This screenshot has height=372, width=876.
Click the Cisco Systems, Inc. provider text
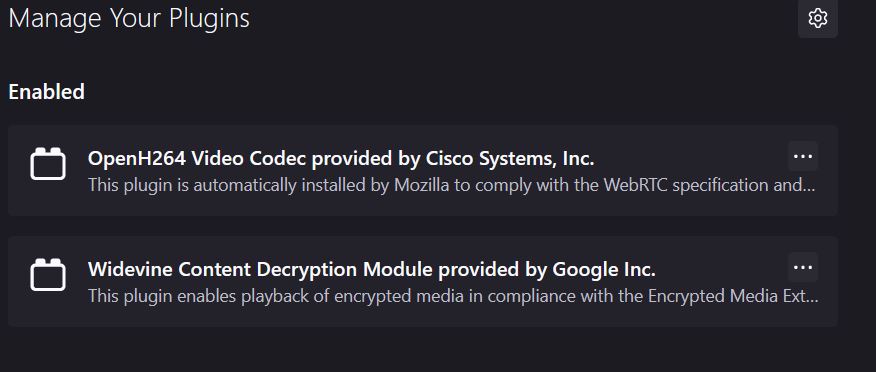coord(510,159)
